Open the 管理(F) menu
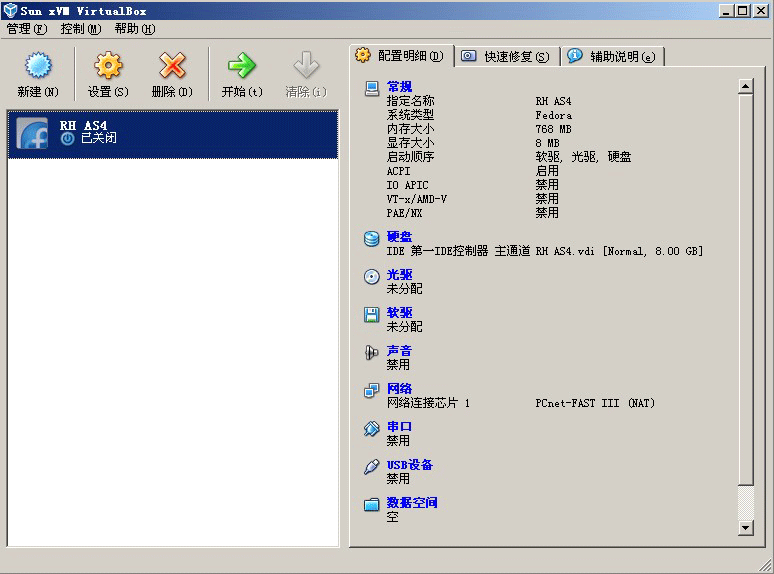The image size is (774, 574). [x=27, y=29]
